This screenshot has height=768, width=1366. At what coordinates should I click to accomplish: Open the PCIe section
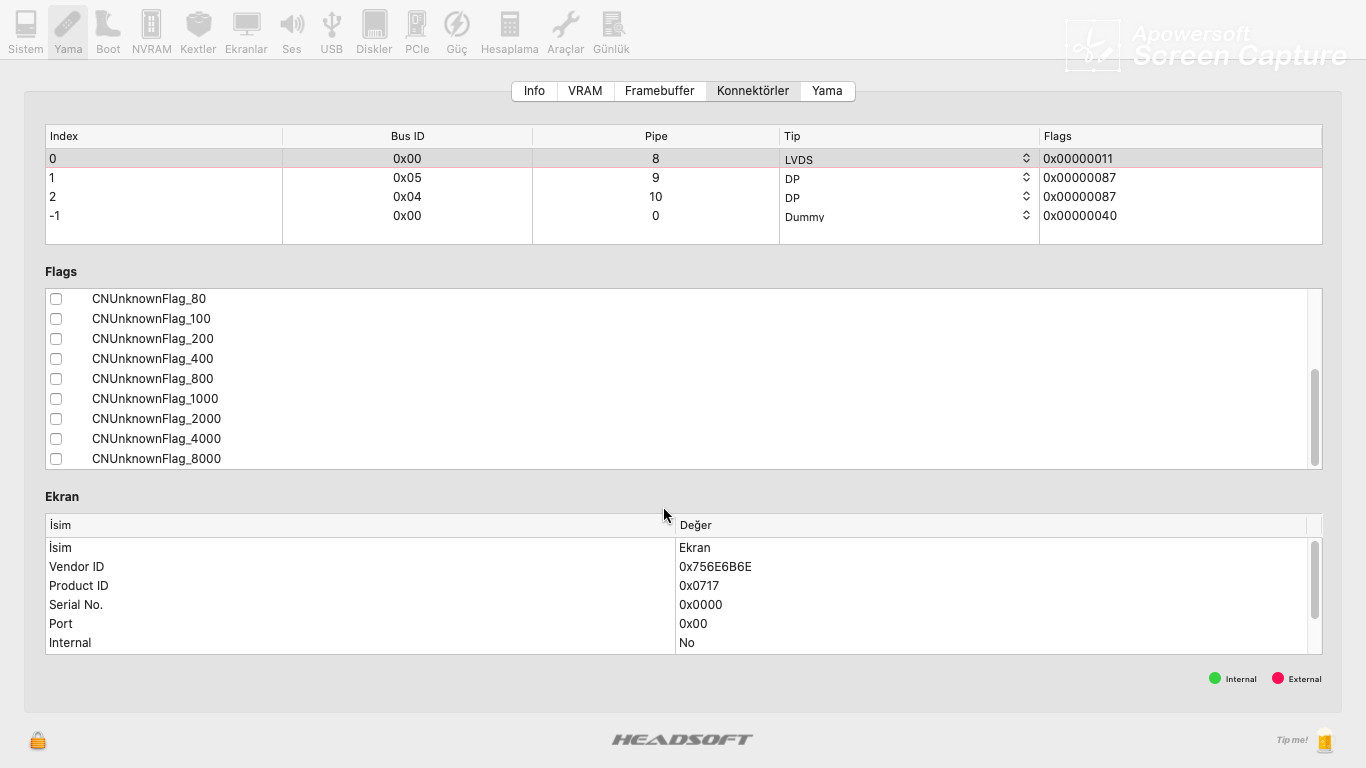coord(416,30)
